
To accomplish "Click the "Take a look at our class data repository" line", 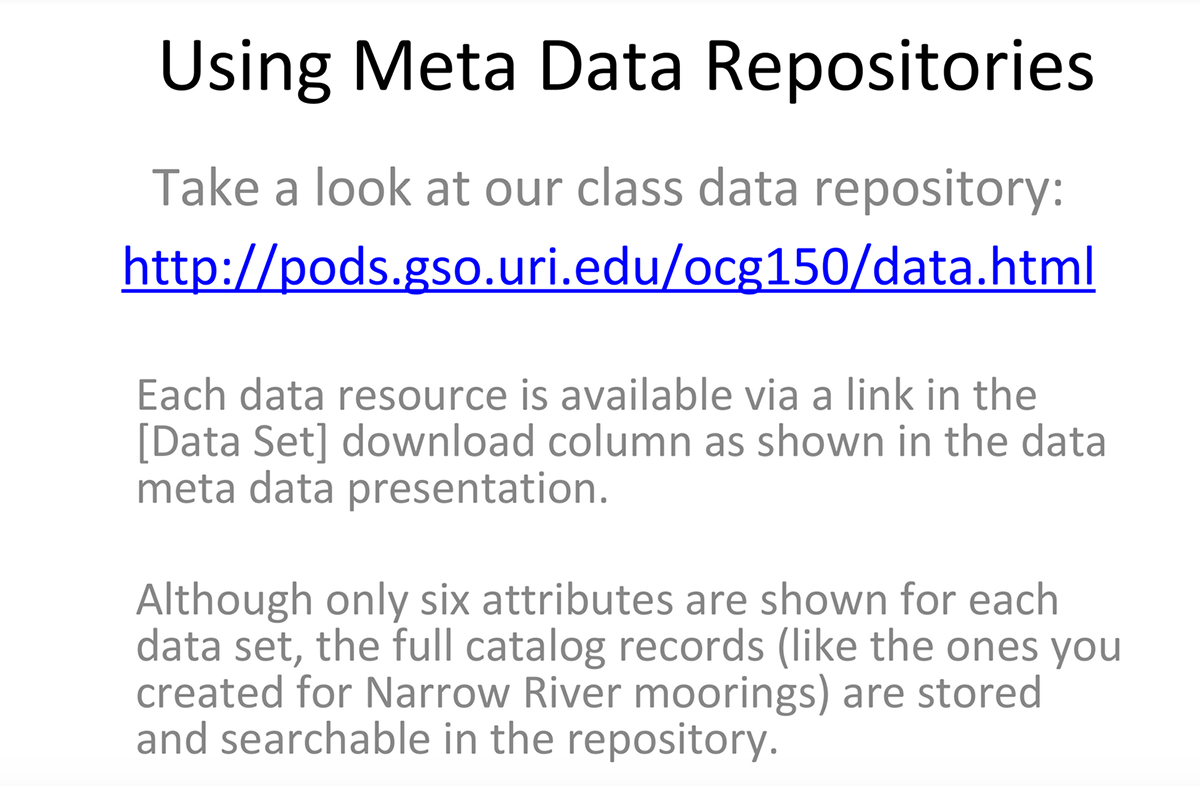I will point(606,187).
